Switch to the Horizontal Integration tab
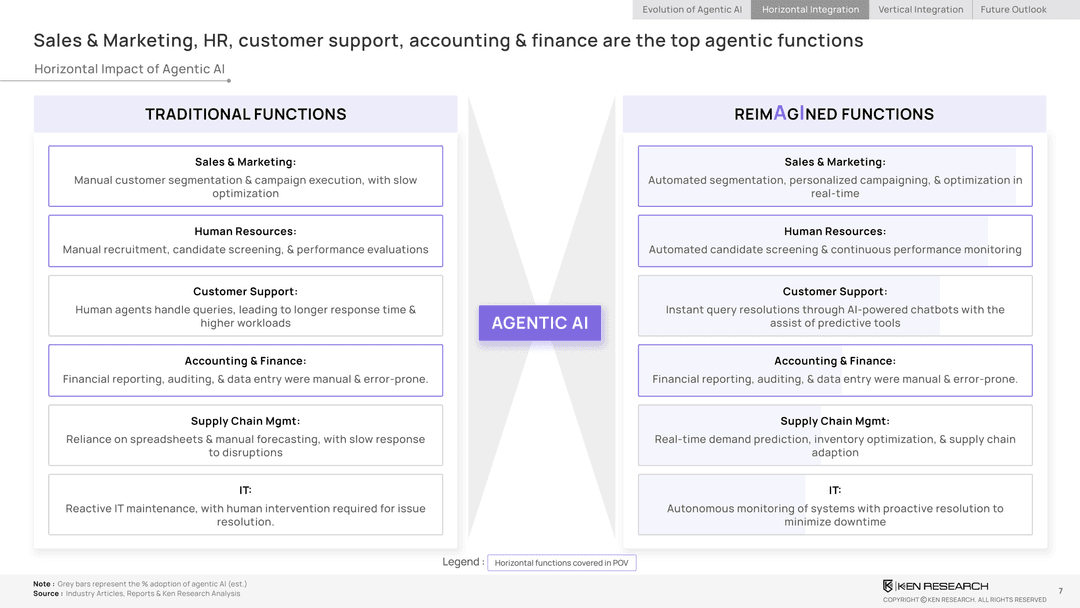The height and width of the screenshot is (608, 1080). click(x=810, y=10)
